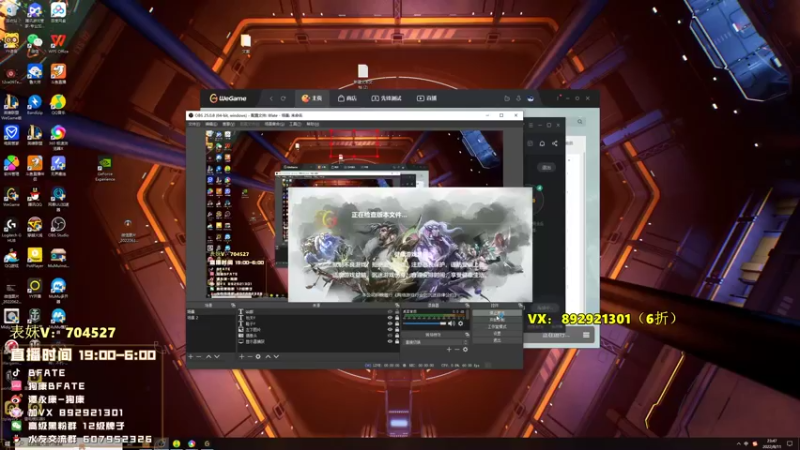This screenshot has height=450, width=800.
Task: Click the 添加 add button in the side window
Action: coord(546,167)
